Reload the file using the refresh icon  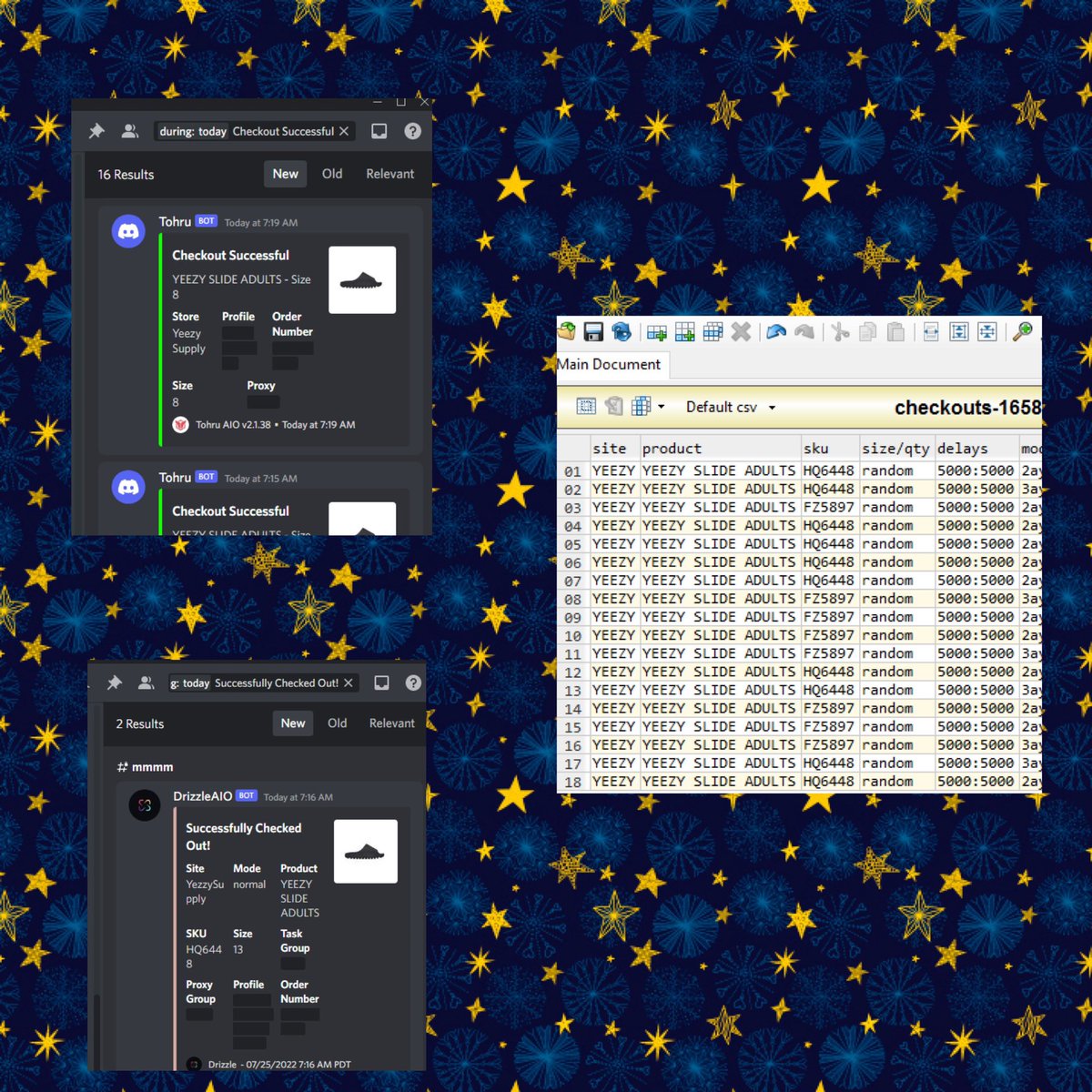622,332
